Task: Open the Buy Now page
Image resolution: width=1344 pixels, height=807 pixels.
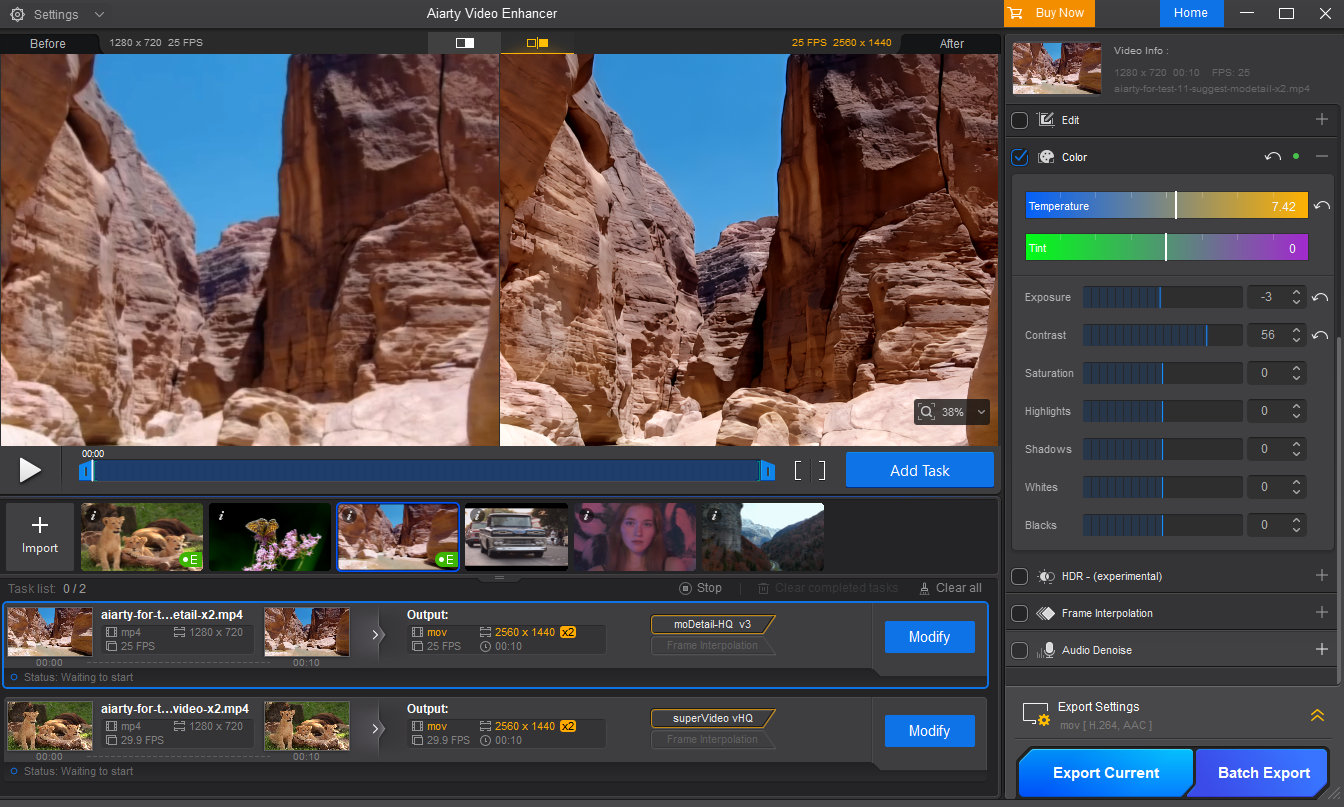Action: [x=1048, y=13]
